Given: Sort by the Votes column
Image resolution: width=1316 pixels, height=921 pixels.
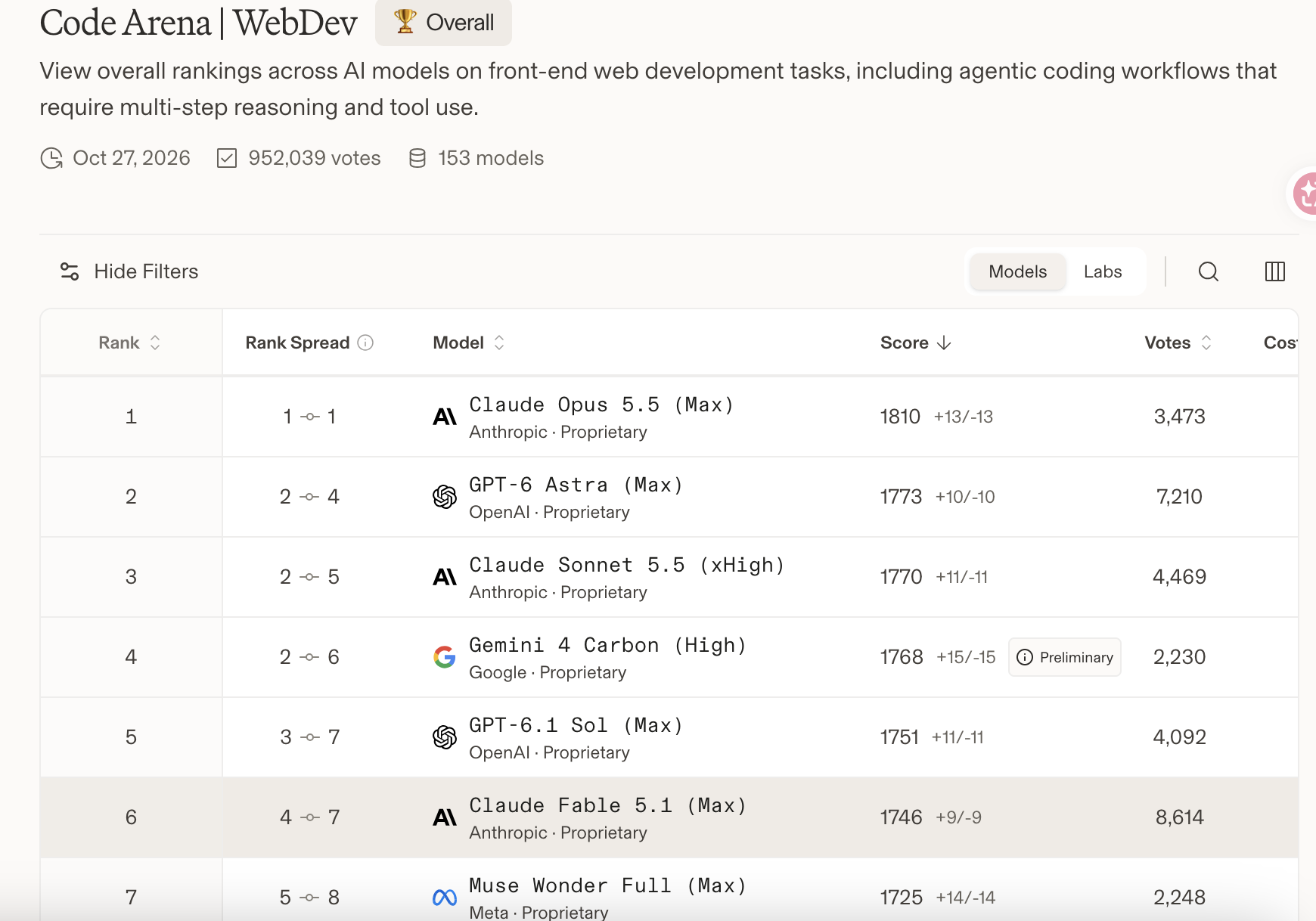Looking at the screenshot, I should [x=1178, y=343].
